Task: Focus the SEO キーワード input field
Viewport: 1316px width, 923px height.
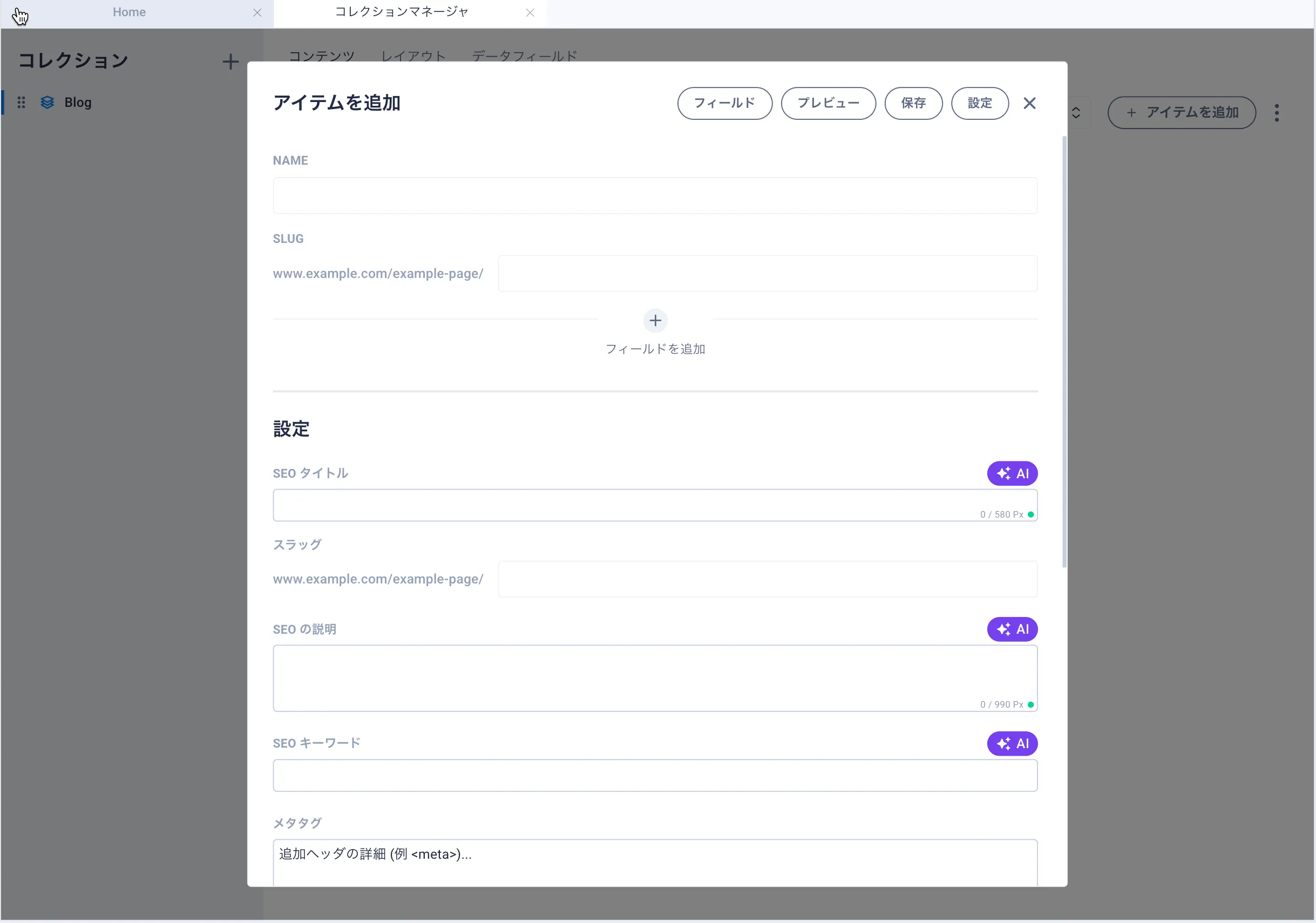Action: [x=655, y=776]
